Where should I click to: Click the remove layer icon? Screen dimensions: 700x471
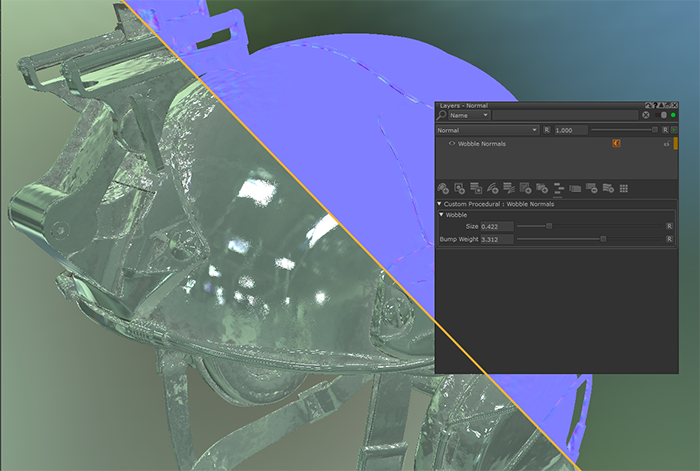(592, 188)
